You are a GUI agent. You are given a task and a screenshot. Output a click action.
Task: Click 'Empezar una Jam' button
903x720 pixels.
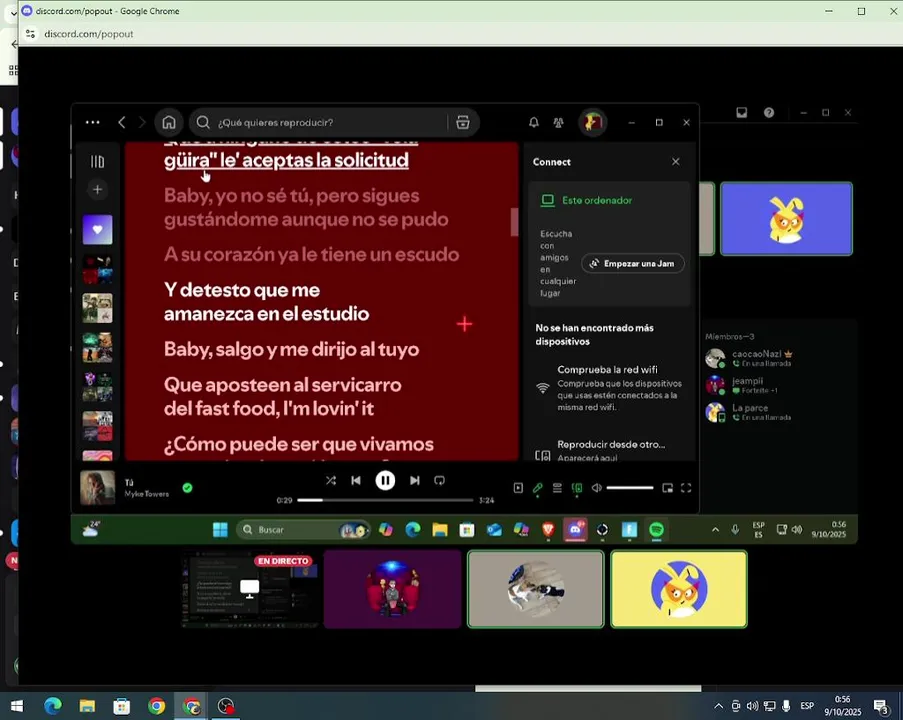[632, 263]
